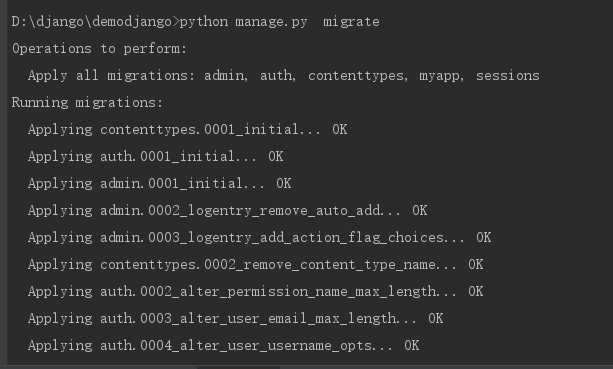Click the auth.0004_alter_user_username_opts migration text
The width and height of the screenshot is (613, 369).
236,346
